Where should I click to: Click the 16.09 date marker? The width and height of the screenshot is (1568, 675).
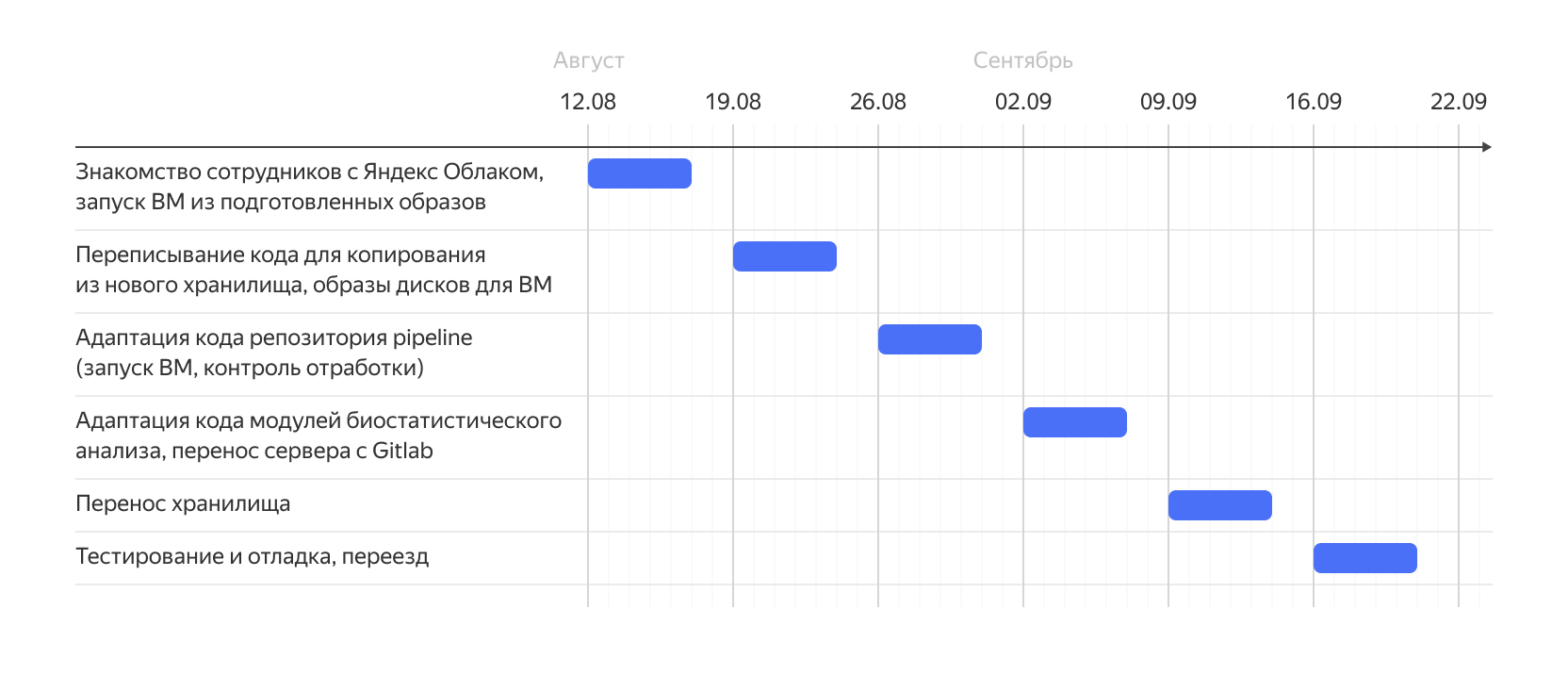tap(1313, 102)
